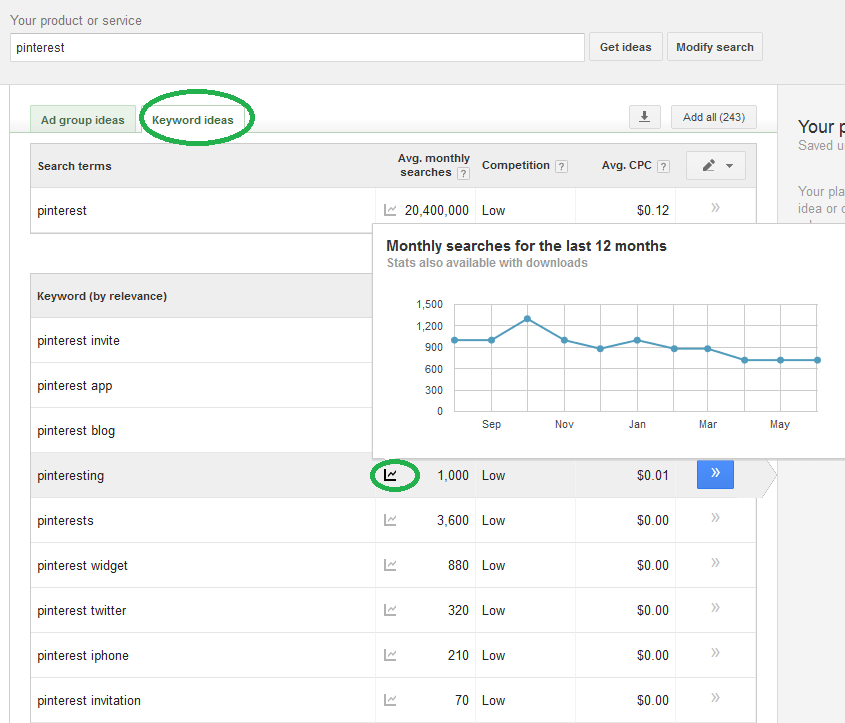Switch to Ad group ideas tab

coord(83,120)
